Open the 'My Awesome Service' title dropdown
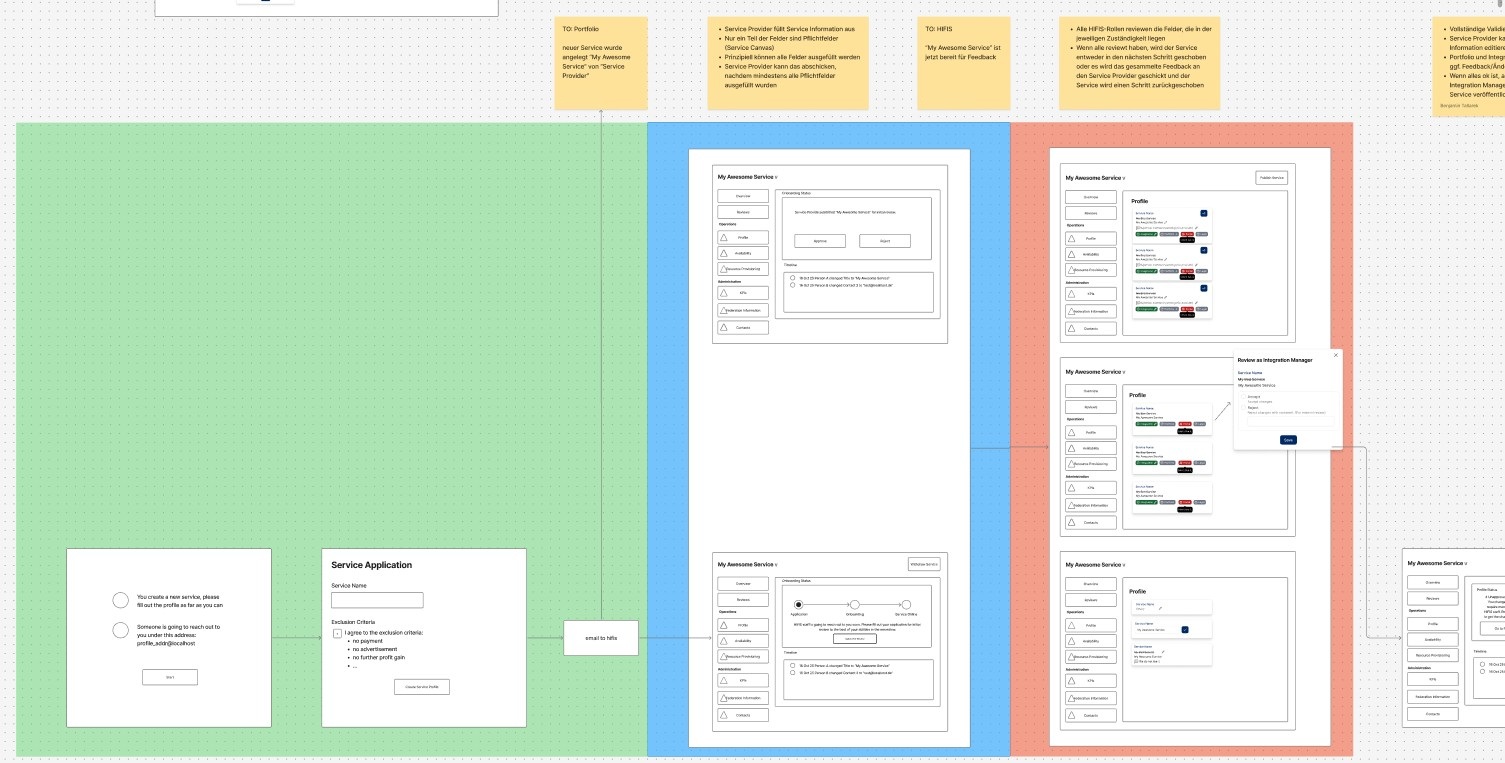The width and height of the screenshot is (1505, 763). pos(776,176)
